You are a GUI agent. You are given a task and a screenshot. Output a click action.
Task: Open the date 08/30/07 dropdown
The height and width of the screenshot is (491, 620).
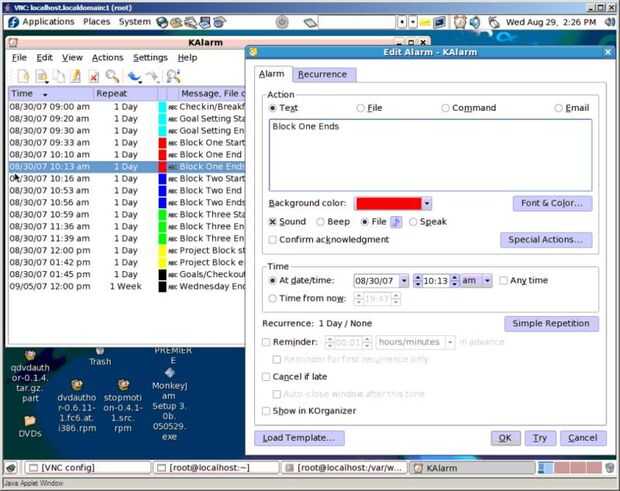[404, 281]
